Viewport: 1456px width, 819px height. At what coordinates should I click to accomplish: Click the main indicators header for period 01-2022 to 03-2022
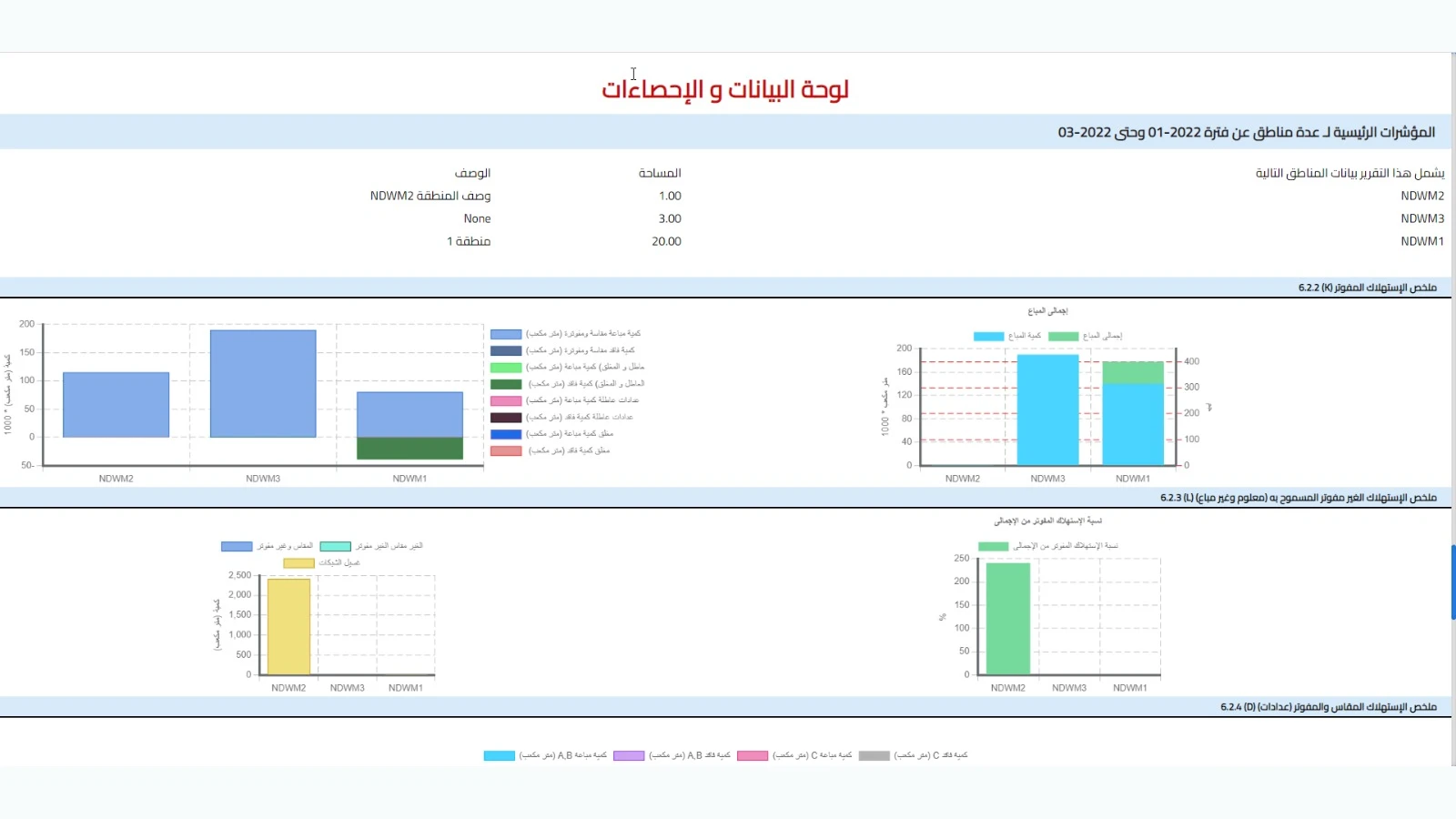tap(1247, 132)
